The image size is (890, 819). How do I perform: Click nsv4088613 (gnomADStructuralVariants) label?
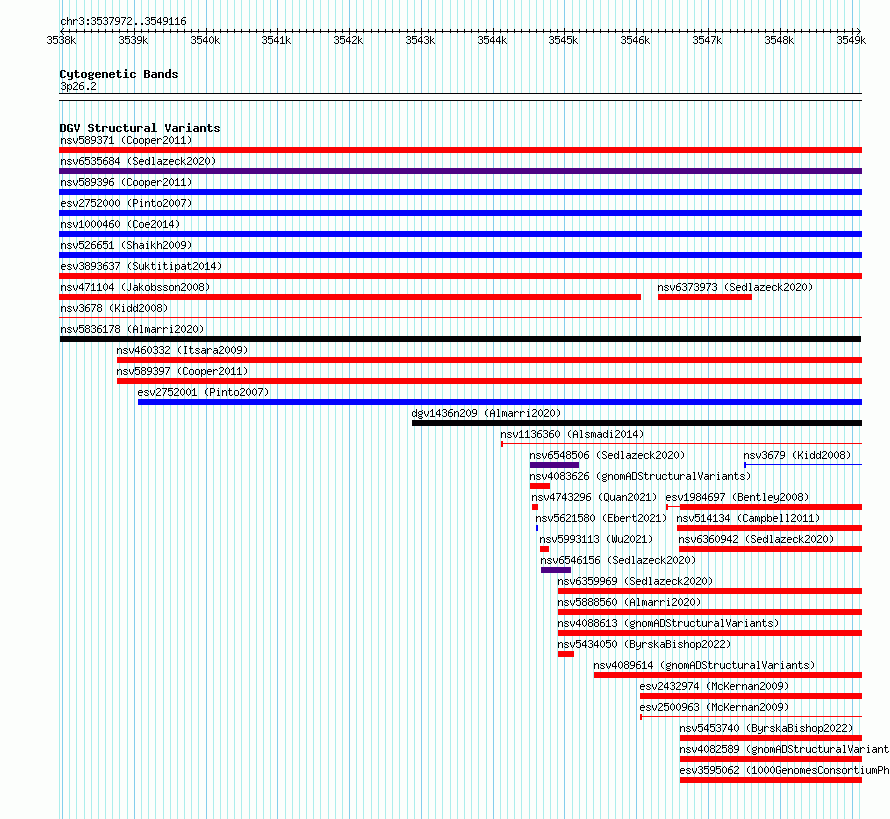(668, 623)
